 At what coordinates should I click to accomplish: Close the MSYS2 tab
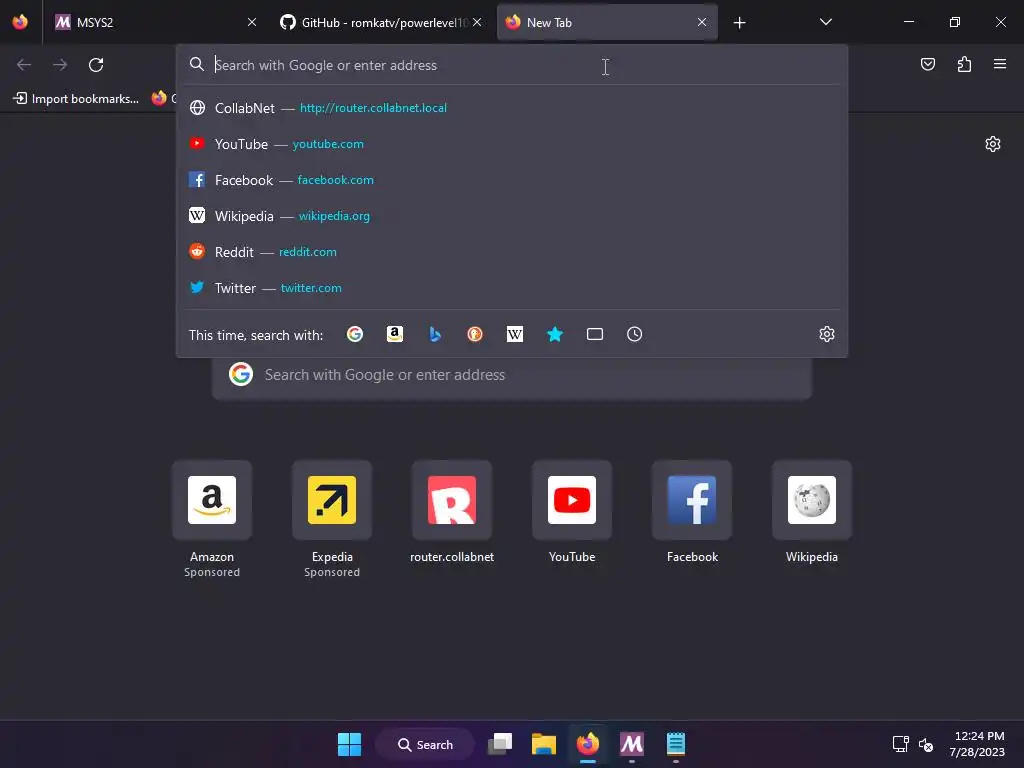(x=251, y=22)
